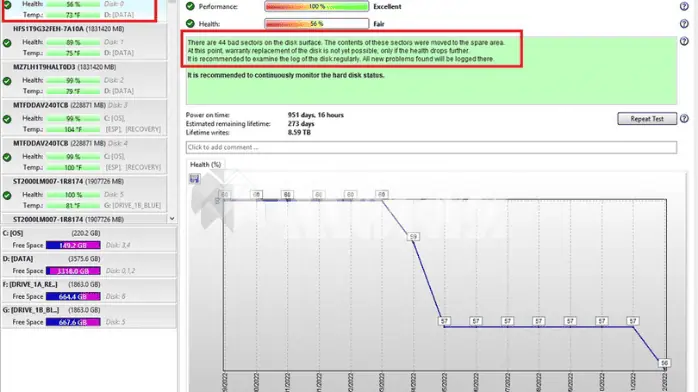Click the 'Click to add comment' field
The image size is (698, 392).
[431, 147]
